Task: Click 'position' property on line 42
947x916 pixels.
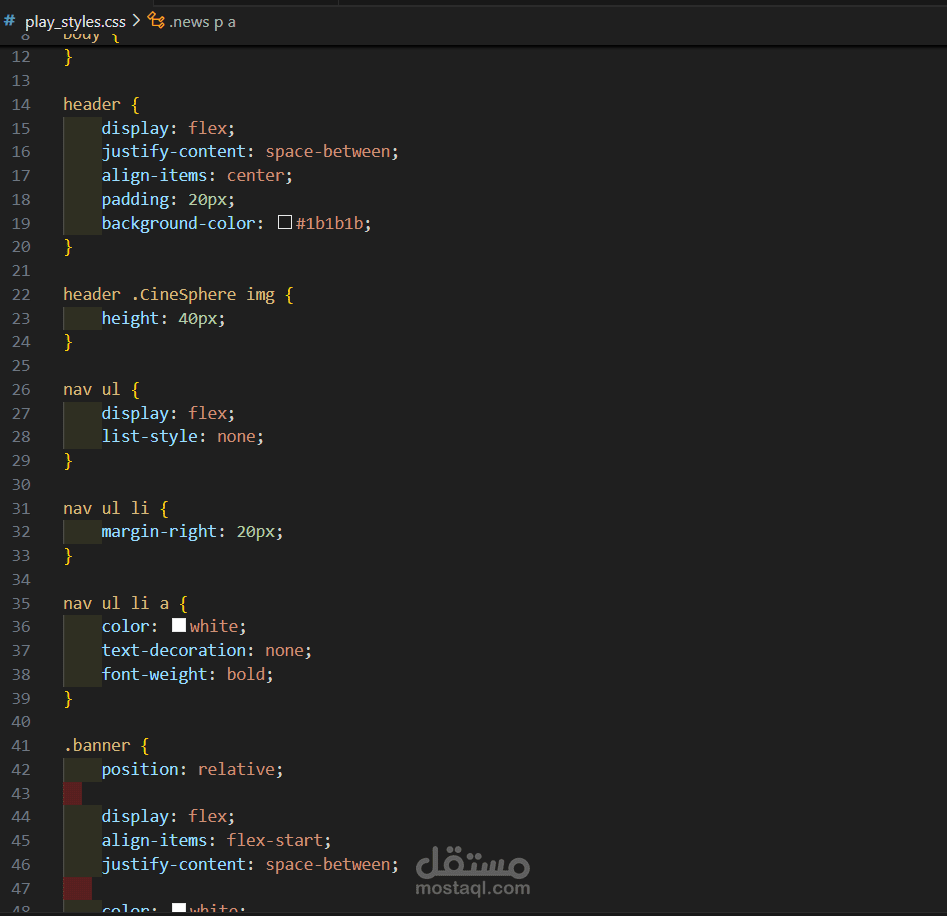Action: tap(140, 769)
